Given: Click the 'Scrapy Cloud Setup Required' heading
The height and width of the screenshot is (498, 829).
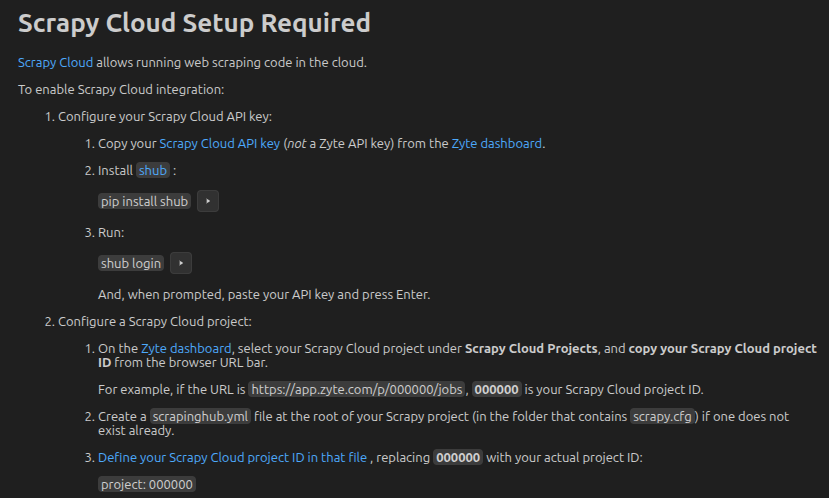Looking at the screenshot, I should [194, 22].
